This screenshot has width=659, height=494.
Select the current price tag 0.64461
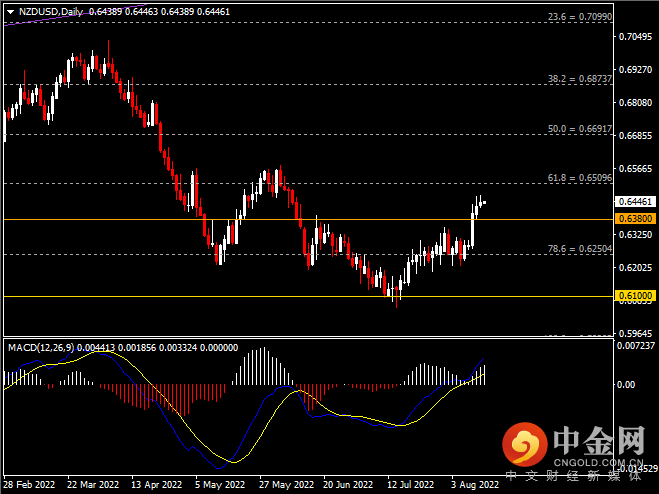pos(635,202)
